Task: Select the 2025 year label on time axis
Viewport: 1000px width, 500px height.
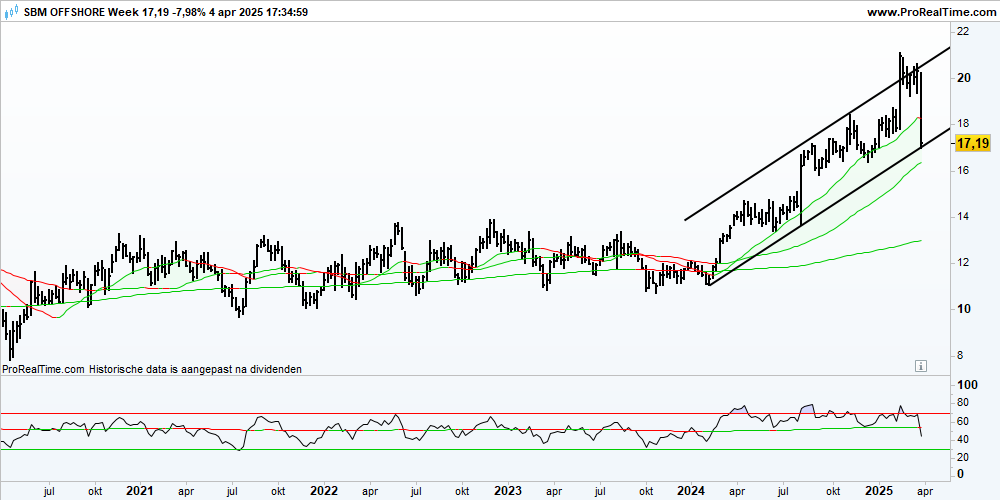Action: coord(878,491)
